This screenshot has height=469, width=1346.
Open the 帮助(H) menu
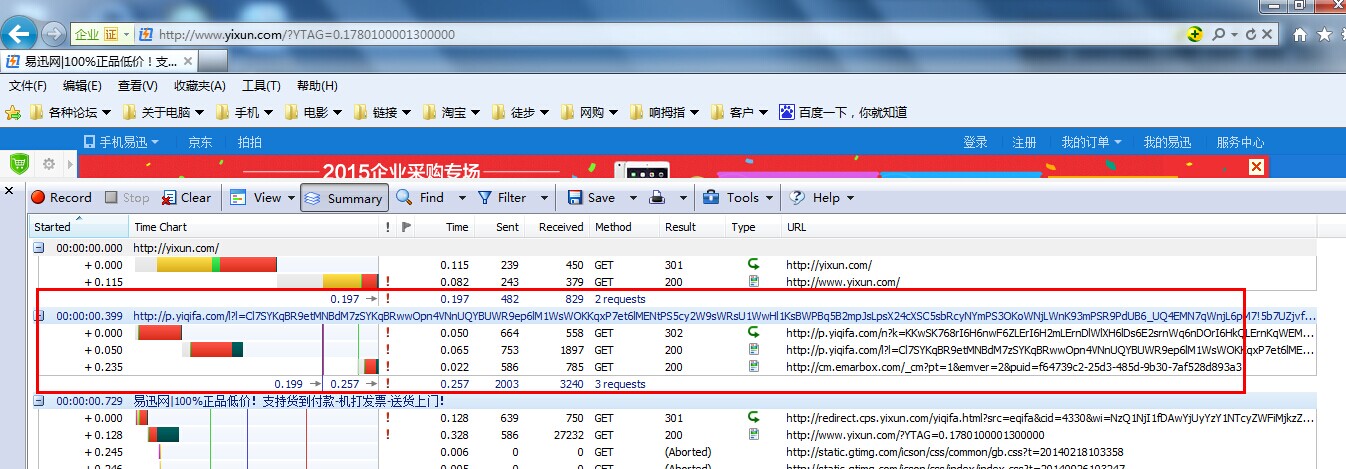(x=317, y=86)
